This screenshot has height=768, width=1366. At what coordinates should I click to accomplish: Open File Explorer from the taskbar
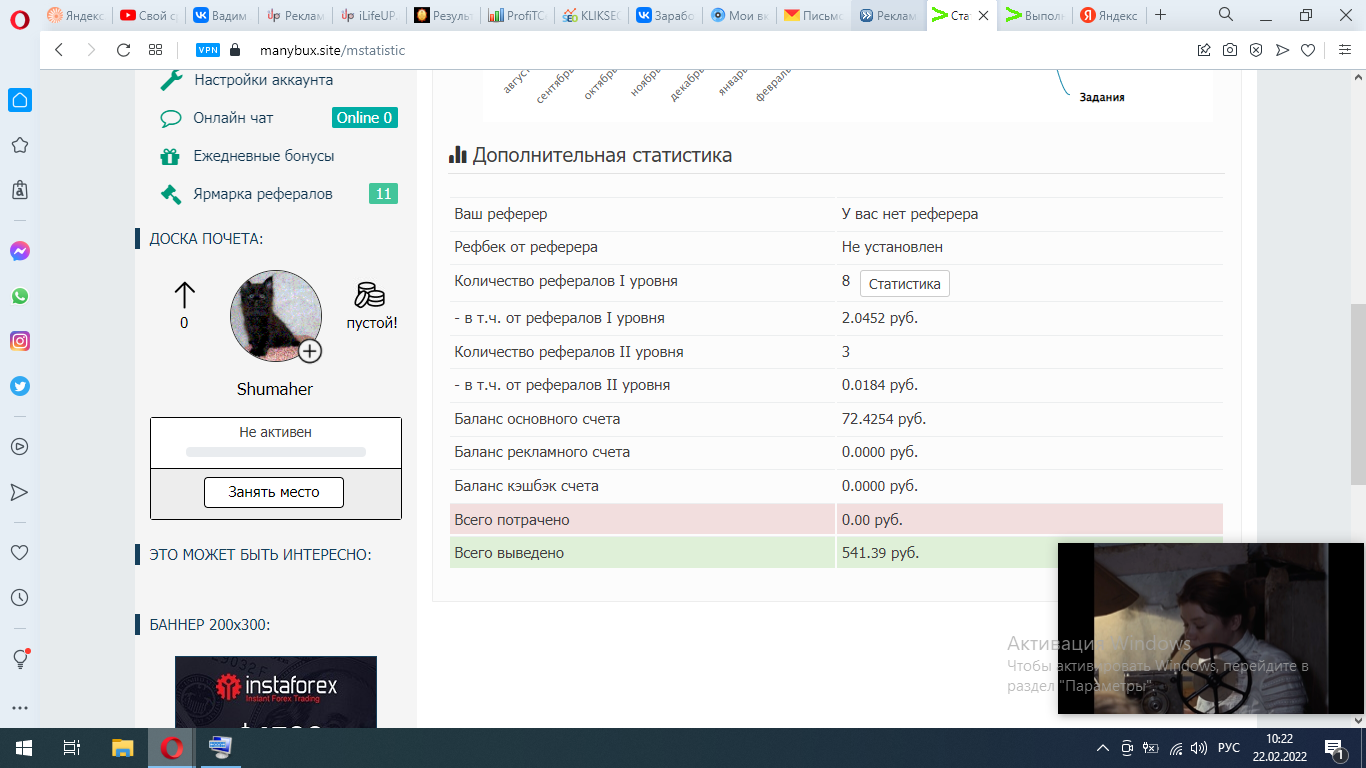pos(122,748)
